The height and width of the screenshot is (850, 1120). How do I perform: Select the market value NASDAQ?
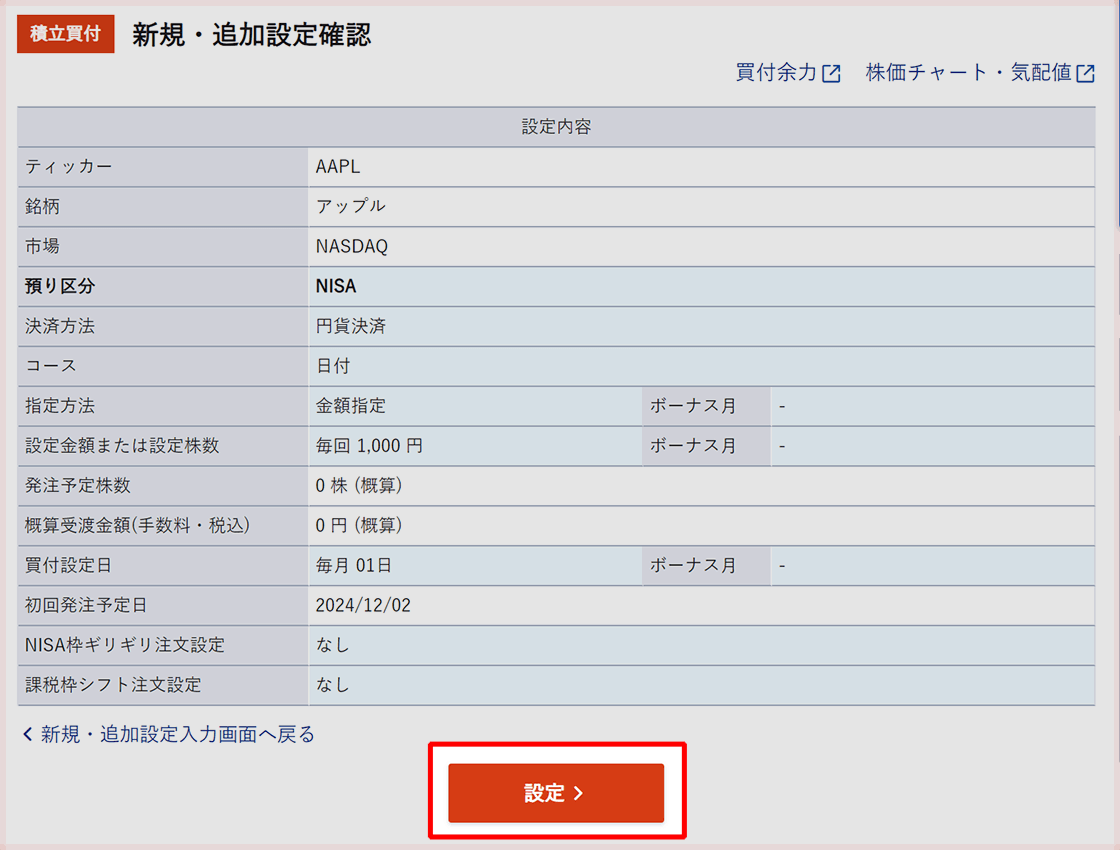point(351,246)
